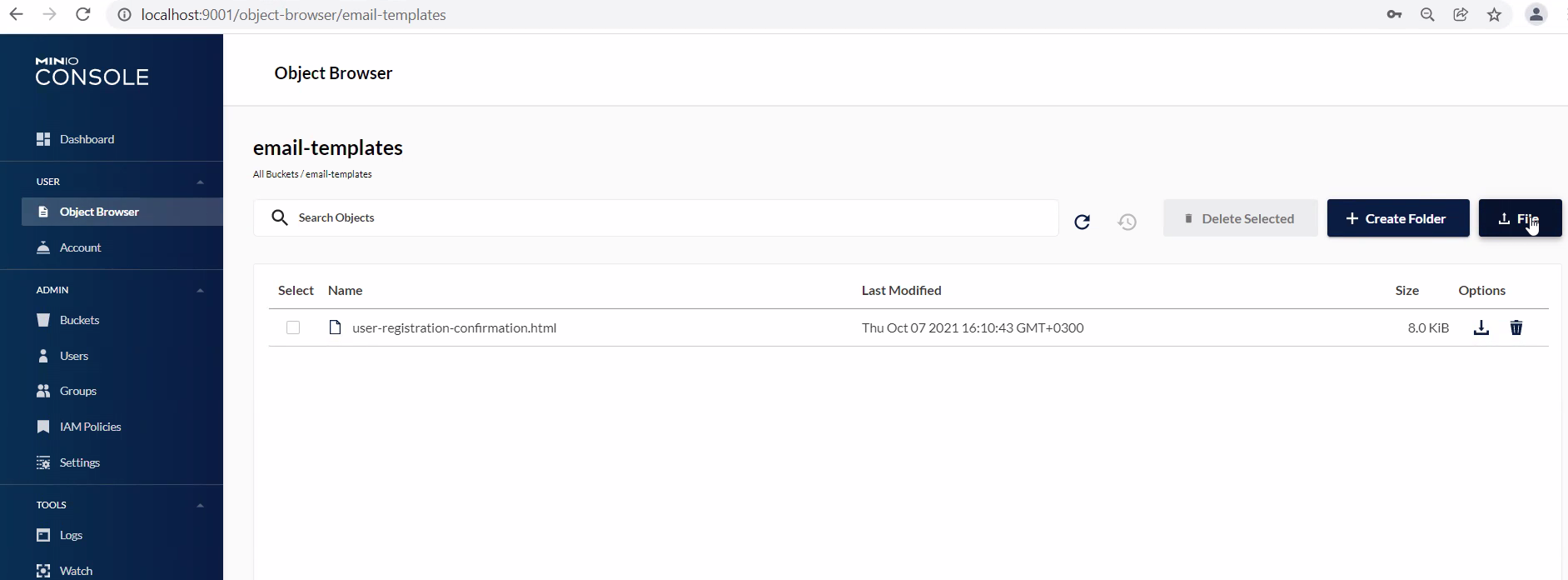Viewport: 1568px width, 580px height.
Task: Go to Buckets in the sidebar
Action: pos(79,320)
